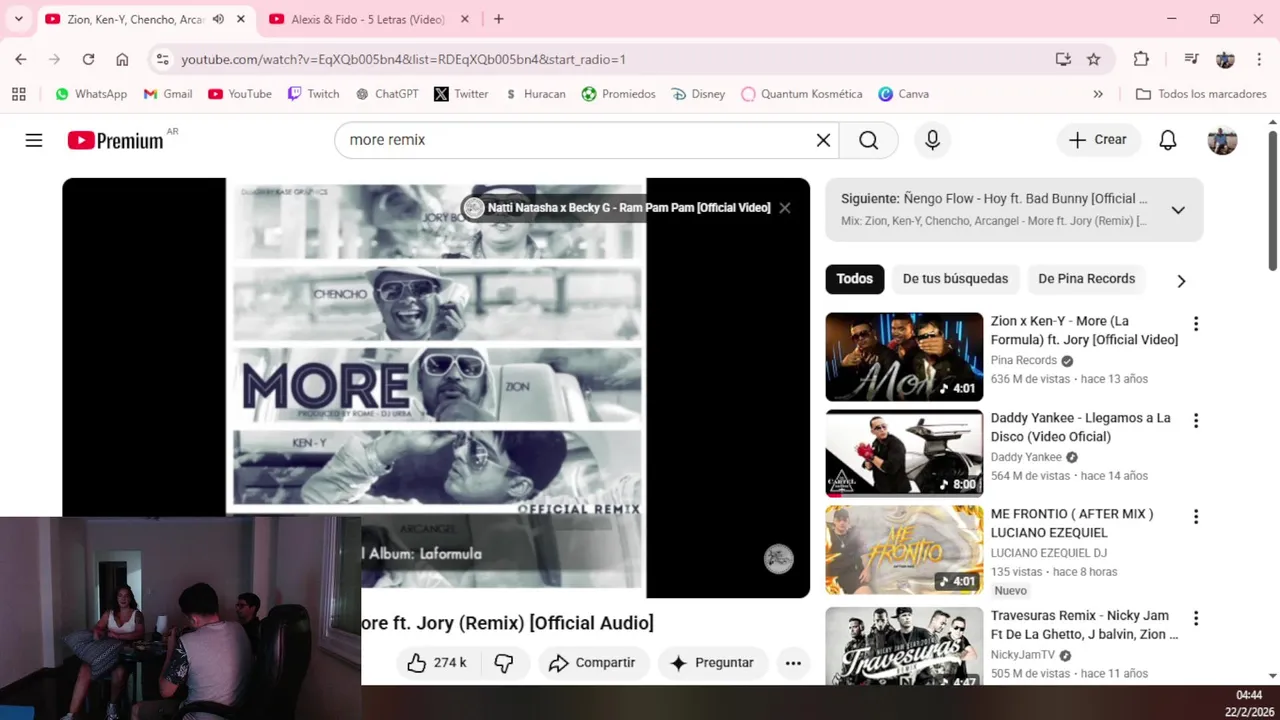Open options for Travesuras Remix video
Image resolution: width=1280 pixels, height=720 pixels.
tap(1195, 619)
